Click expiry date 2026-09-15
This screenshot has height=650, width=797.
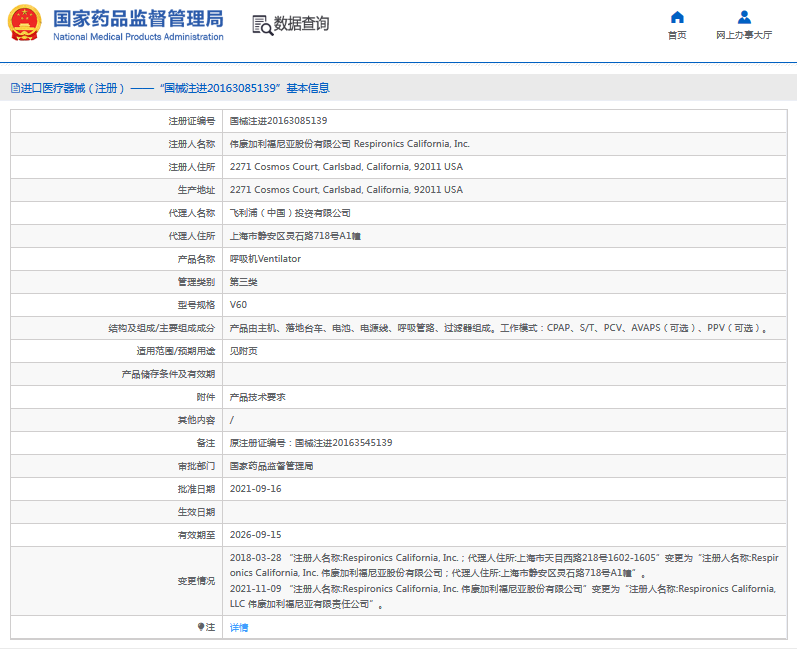point(256,535)
